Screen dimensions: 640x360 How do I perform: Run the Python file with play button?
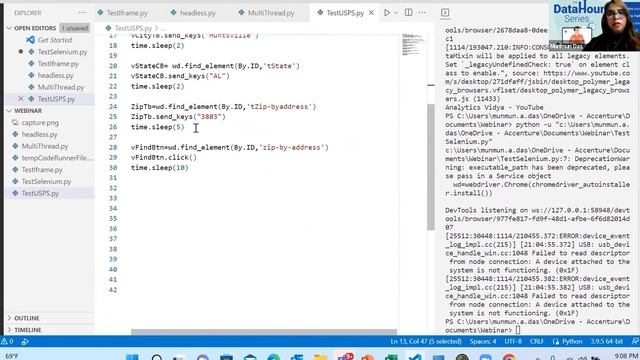tap(387, 13)
